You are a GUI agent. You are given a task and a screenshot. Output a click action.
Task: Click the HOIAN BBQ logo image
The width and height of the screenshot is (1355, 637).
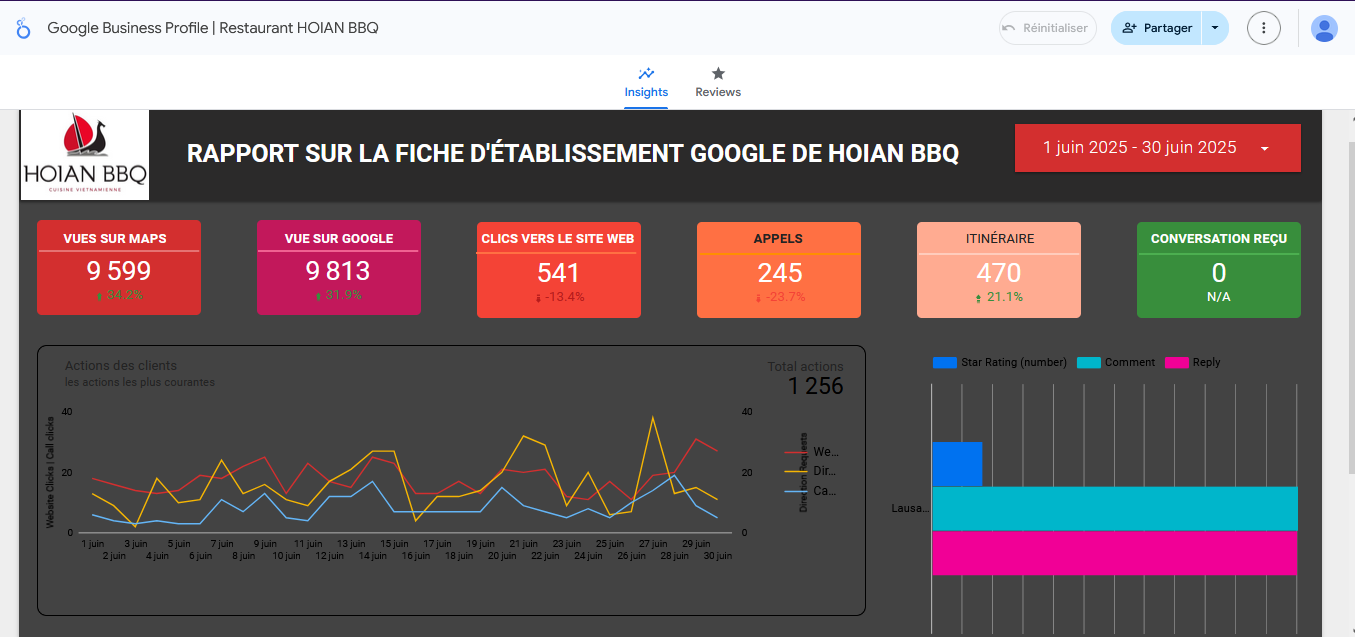[x=85, y=154]
